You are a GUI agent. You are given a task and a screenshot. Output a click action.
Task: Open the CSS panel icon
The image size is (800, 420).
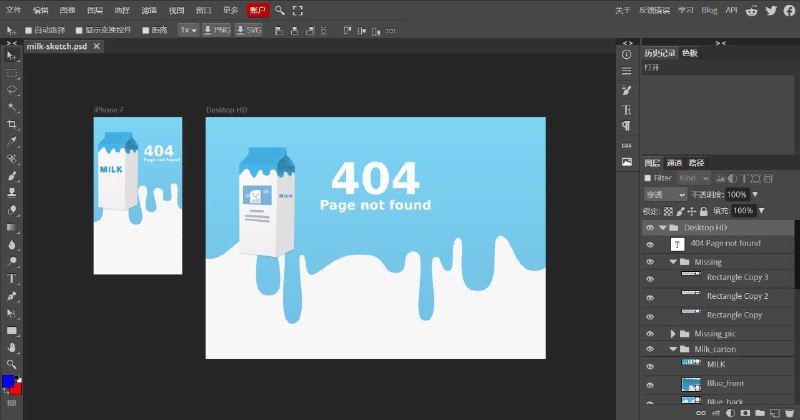[x=627, y=145]
